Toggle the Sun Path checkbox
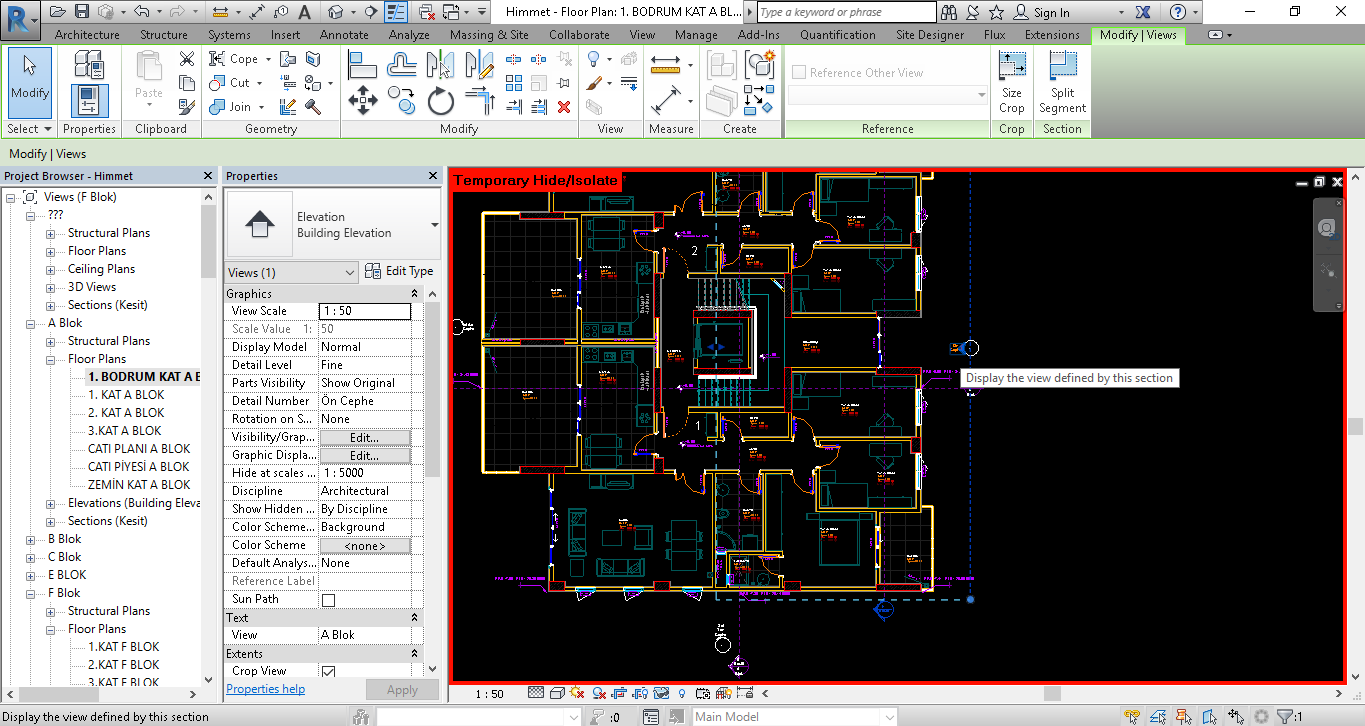 328,600
